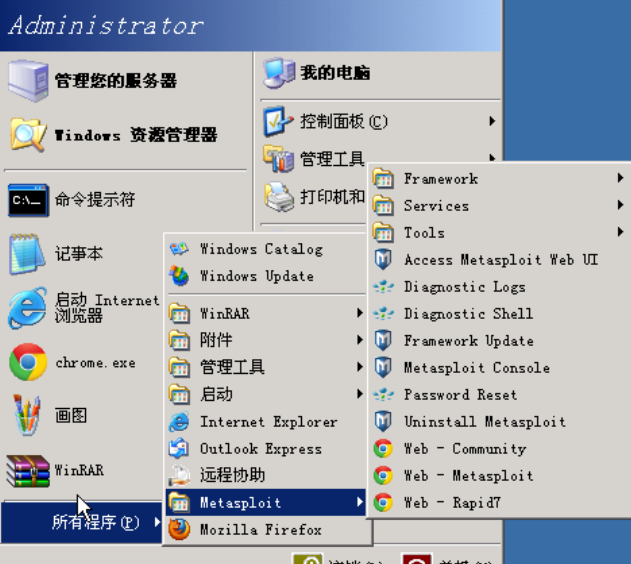Expand the 管理工具 programs submenu arrow

359,366
